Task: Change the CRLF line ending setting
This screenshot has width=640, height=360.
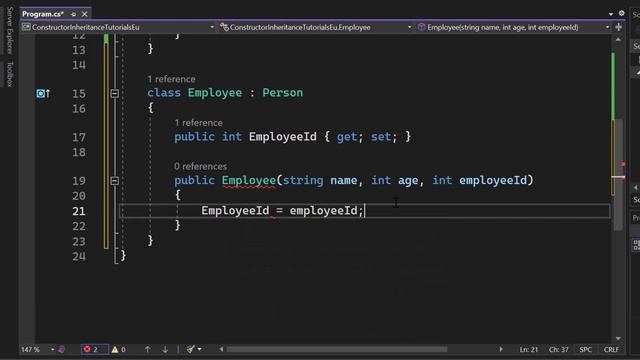Action: point(611,349)
